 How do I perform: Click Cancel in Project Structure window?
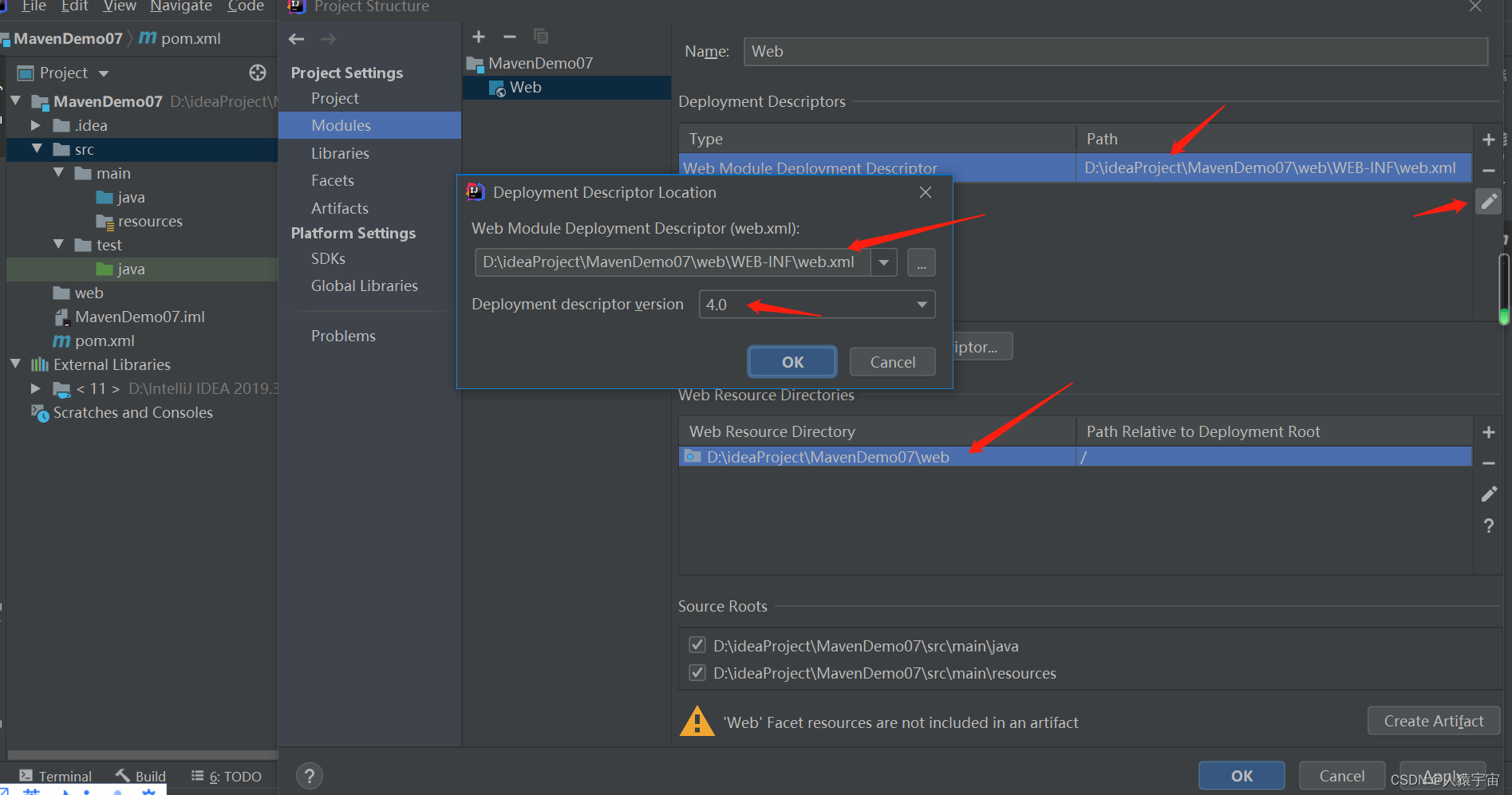1342,776
